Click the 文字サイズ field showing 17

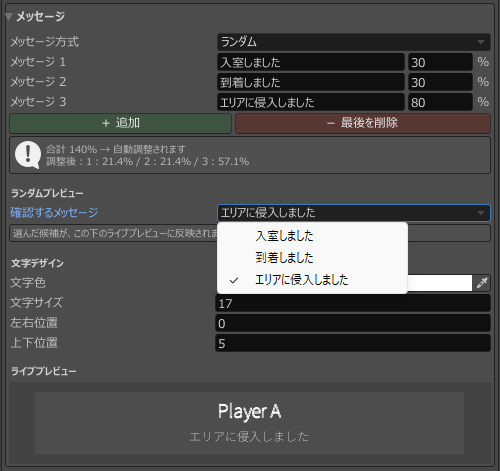(353, 303)
